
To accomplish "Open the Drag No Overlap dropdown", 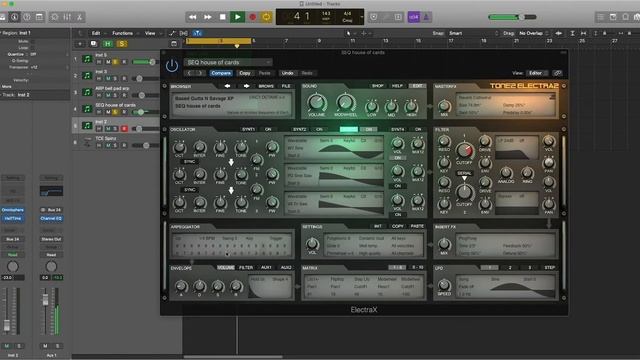I will coord(534,33).
